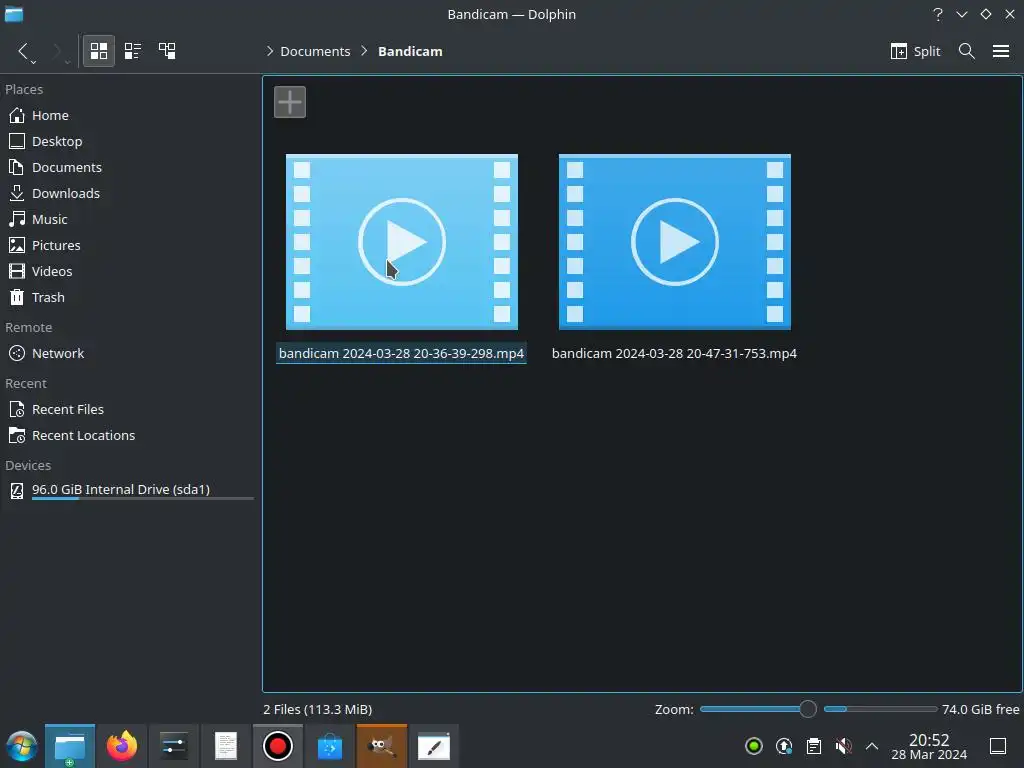Select the 20-47-31-753 video thumbnail
Image resolution: width=1024 pixels, height=768 pixels.
click(x=675, y=242)
